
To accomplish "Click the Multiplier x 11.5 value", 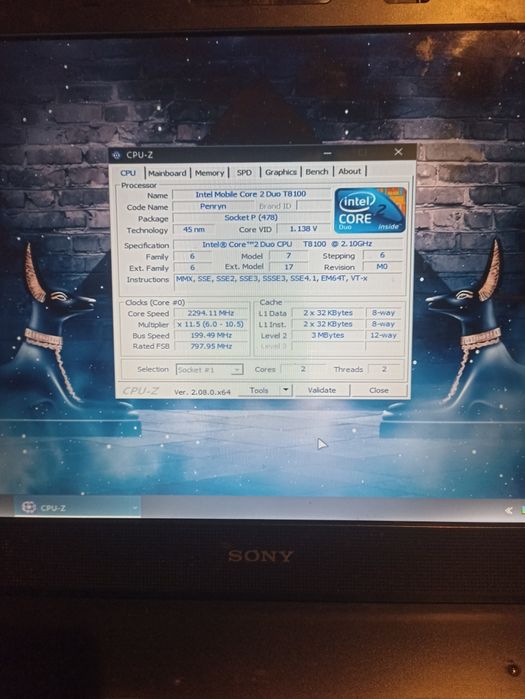I will (211, 324).
